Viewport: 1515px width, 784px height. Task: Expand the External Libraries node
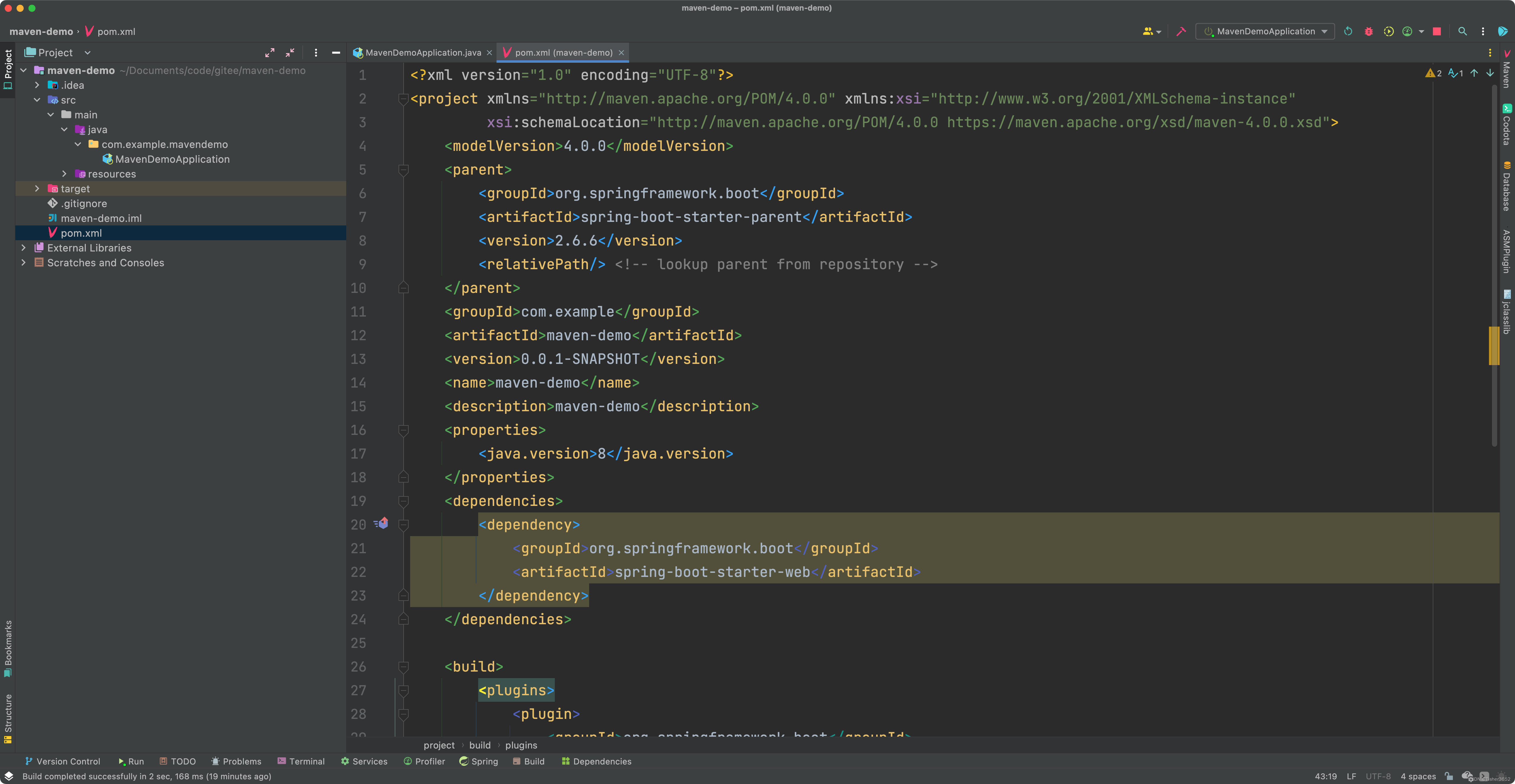coord(24,248)
